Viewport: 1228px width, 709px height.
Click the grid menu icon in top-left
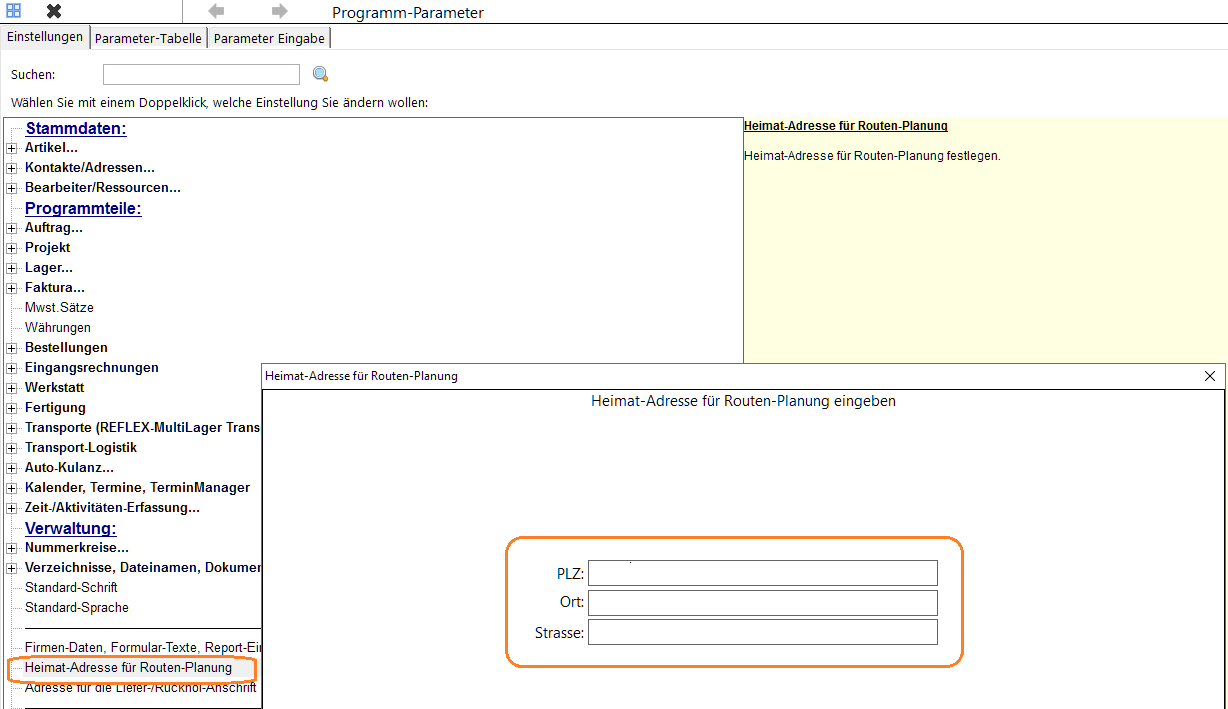tap(14, 11)
